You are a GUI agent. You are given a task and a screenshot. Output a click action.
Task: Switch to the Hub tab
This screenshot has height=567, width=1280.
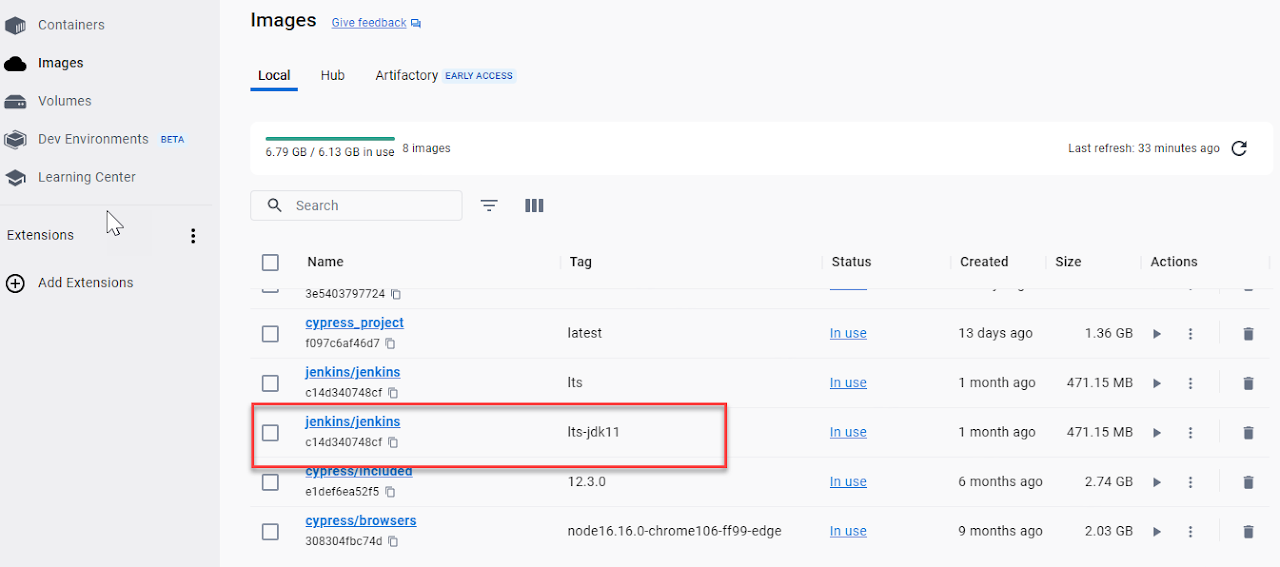click(333, 75)
